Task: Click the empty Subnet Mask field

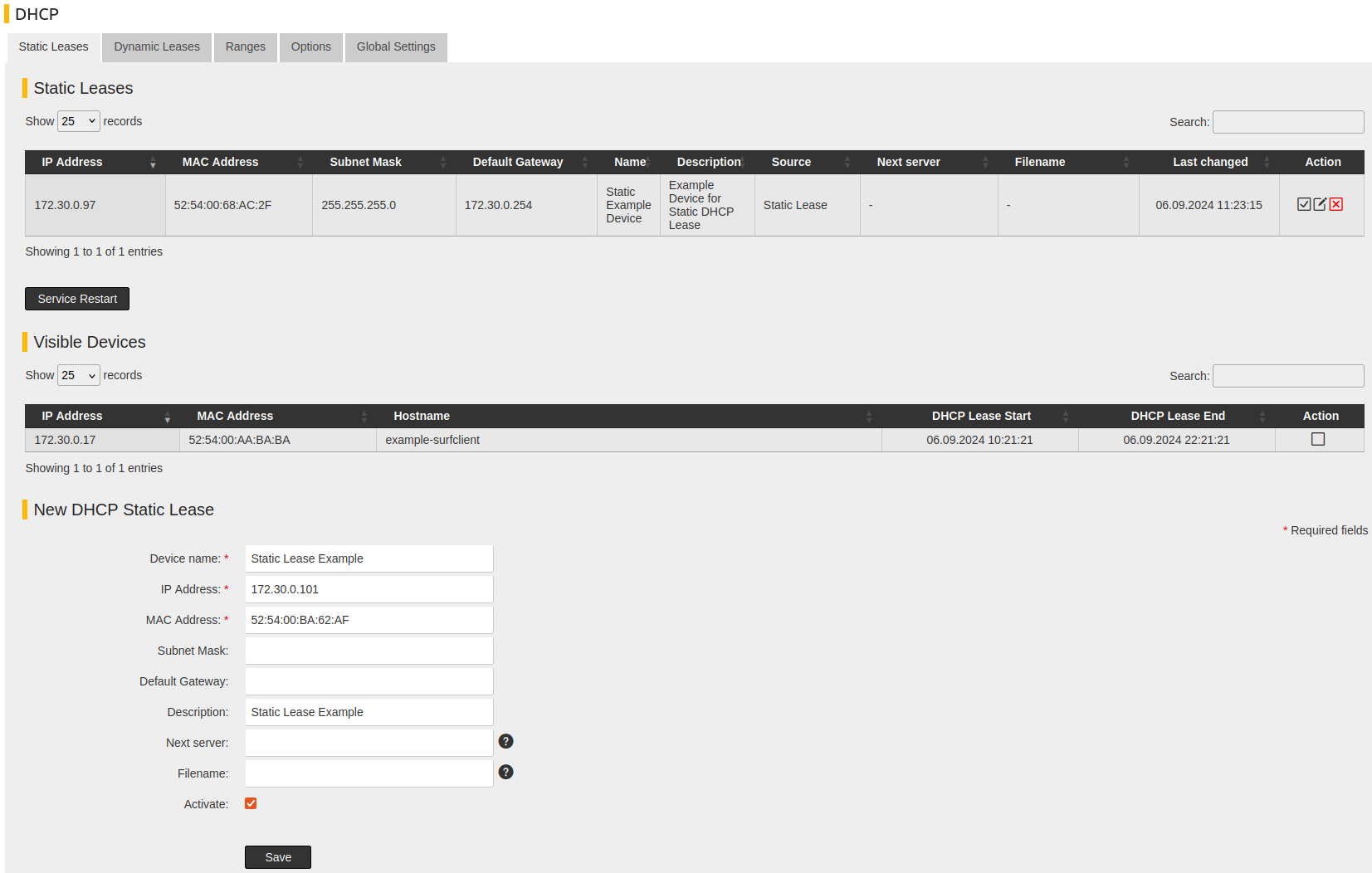Action: click(369, 651)
